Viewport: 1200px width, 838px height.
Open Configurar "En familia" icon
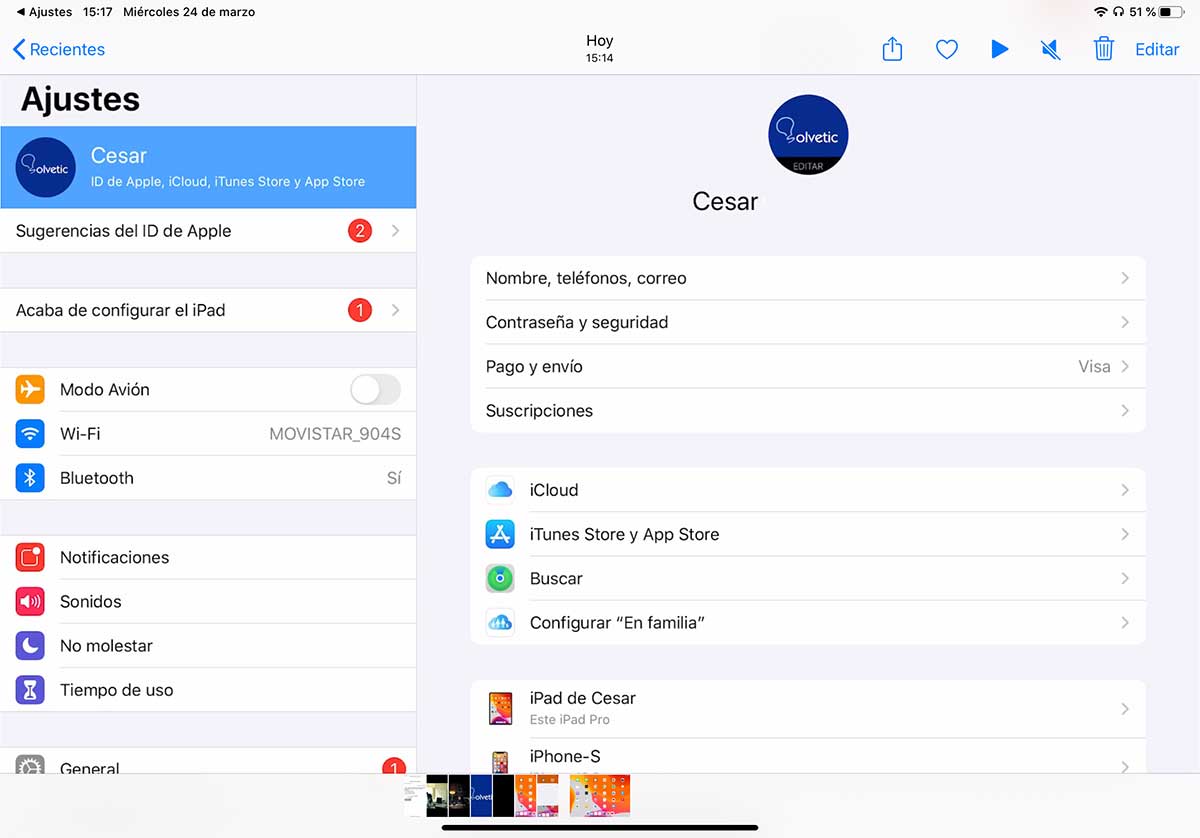pos(500,622)
